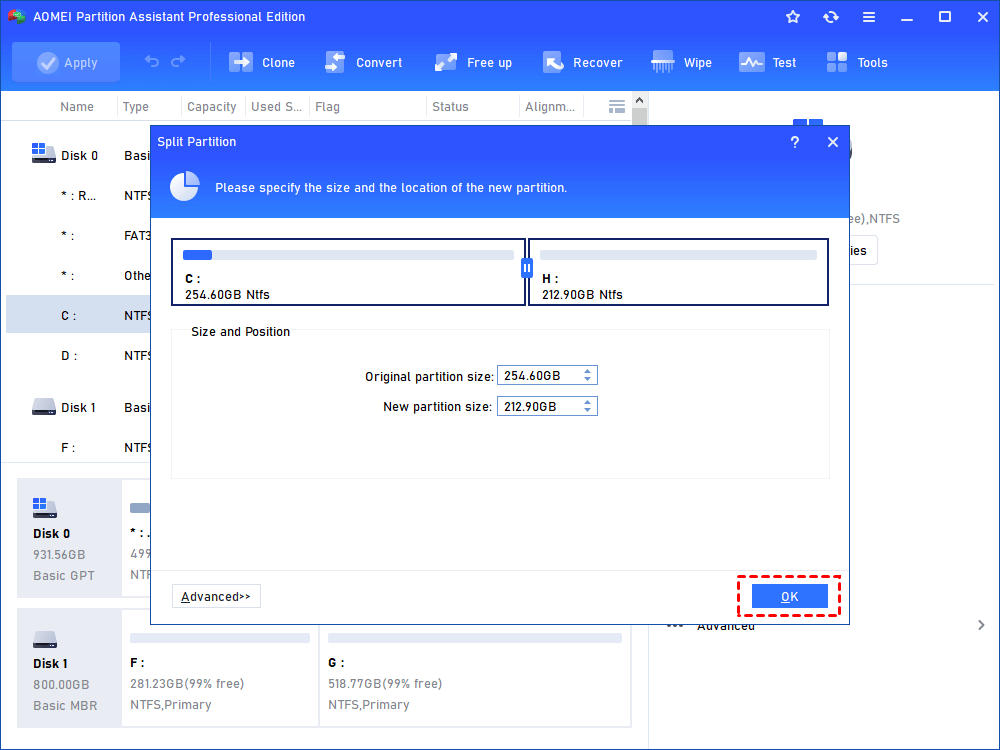1000x750 pixels.
Task: Open the Free up tool
Action: tap(473, 62)
